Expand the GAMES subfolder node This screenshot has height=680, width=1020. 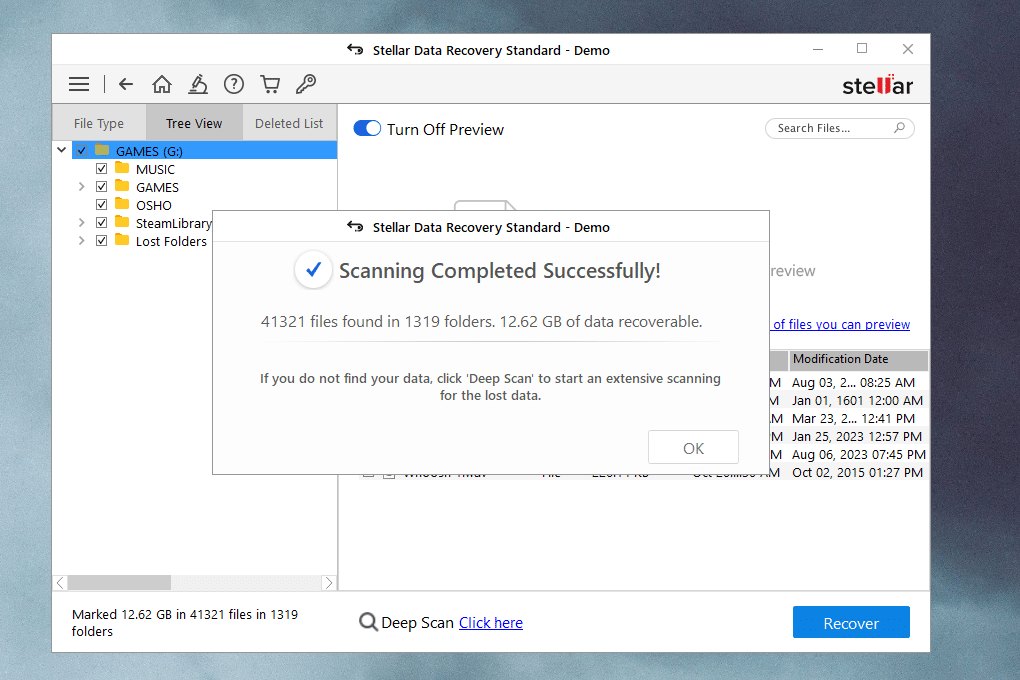click(x=81, y=187)
